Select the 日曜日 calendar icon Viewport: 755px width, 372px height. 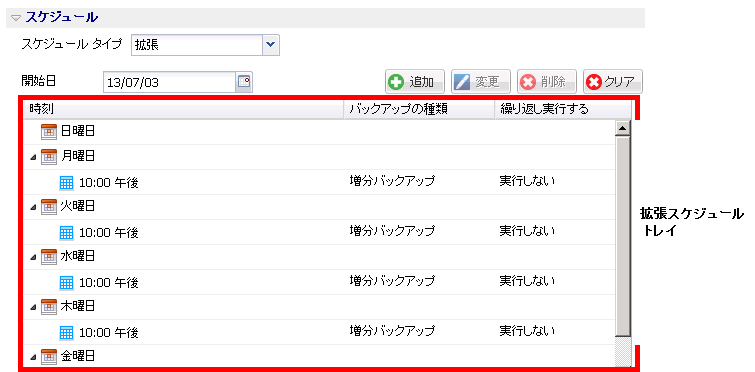[49, 131]
